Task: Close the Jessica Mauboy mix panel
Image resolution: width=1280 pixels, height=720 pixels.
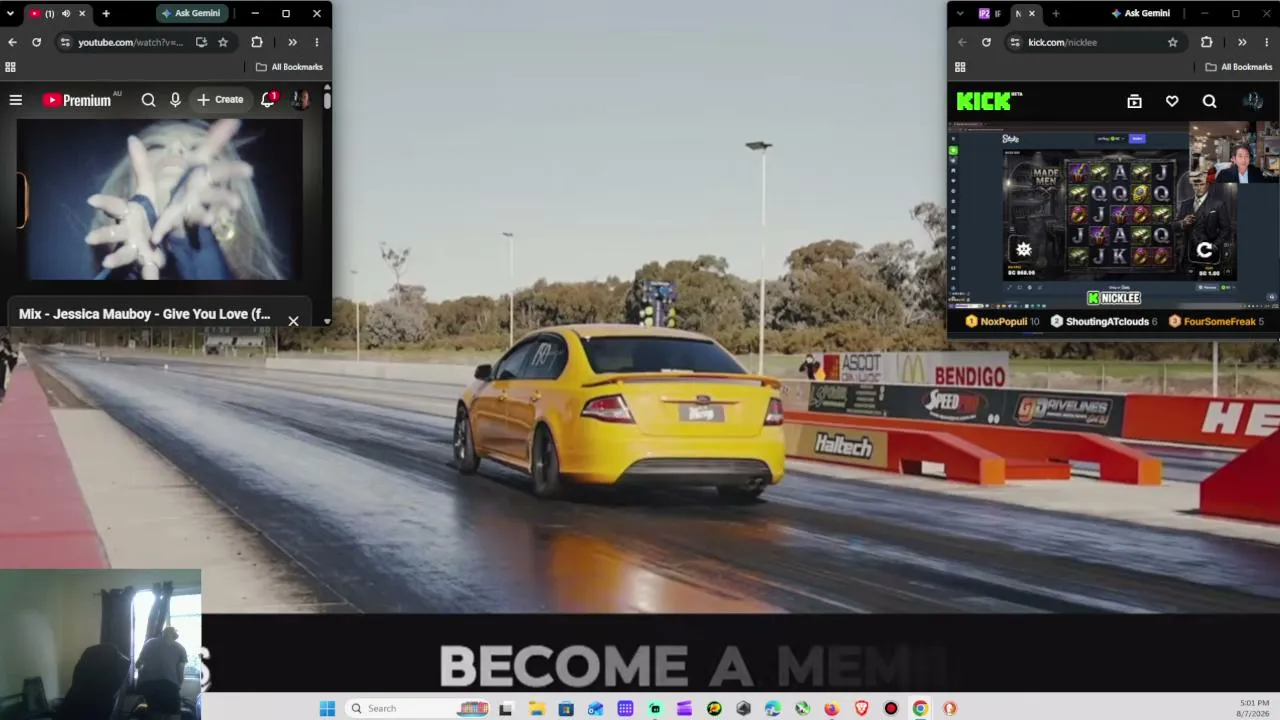Action: [293, 321]
